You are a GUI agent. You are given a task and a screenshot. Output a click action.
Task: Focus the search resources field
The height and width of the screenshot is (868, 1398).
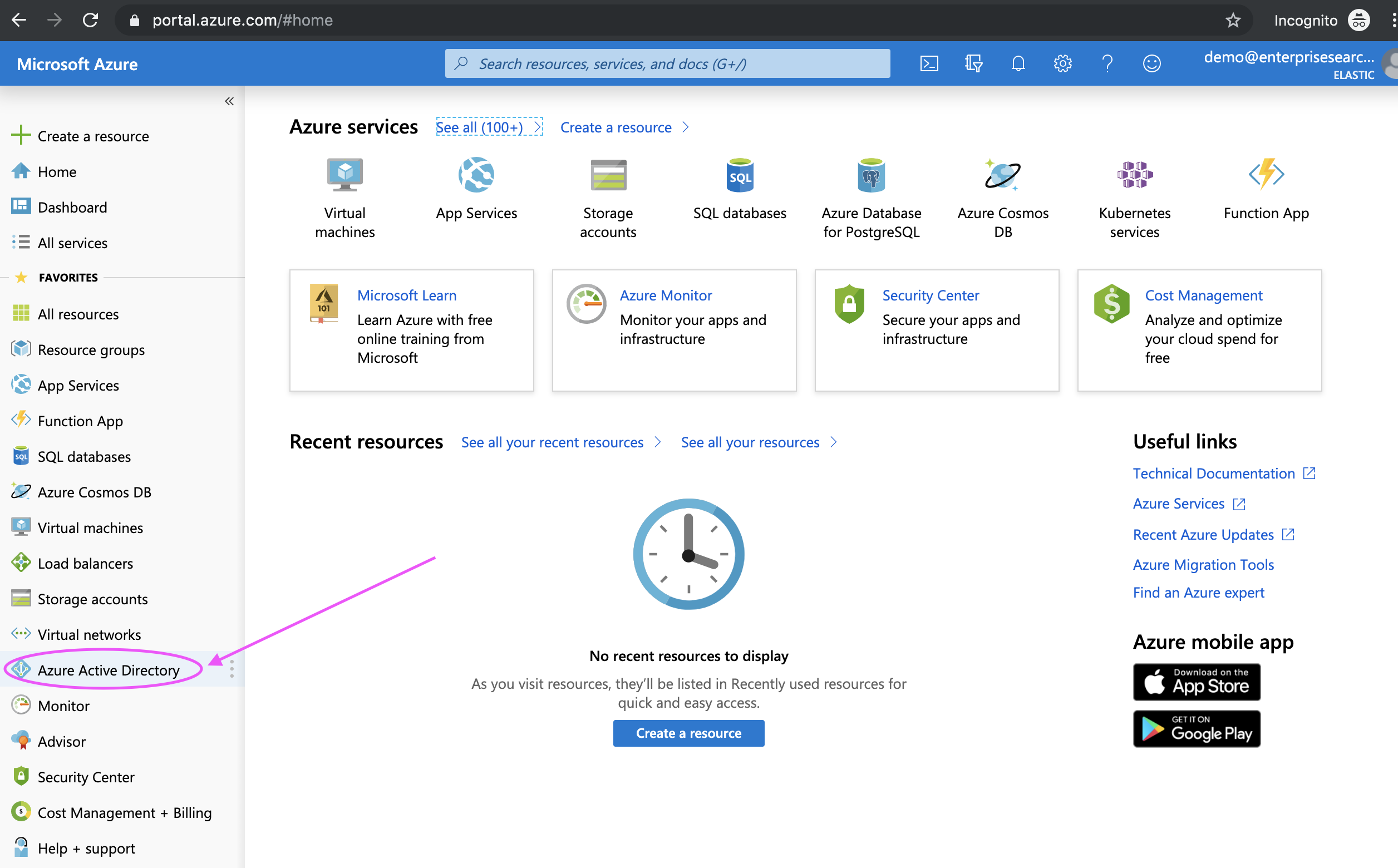[667, 63]
